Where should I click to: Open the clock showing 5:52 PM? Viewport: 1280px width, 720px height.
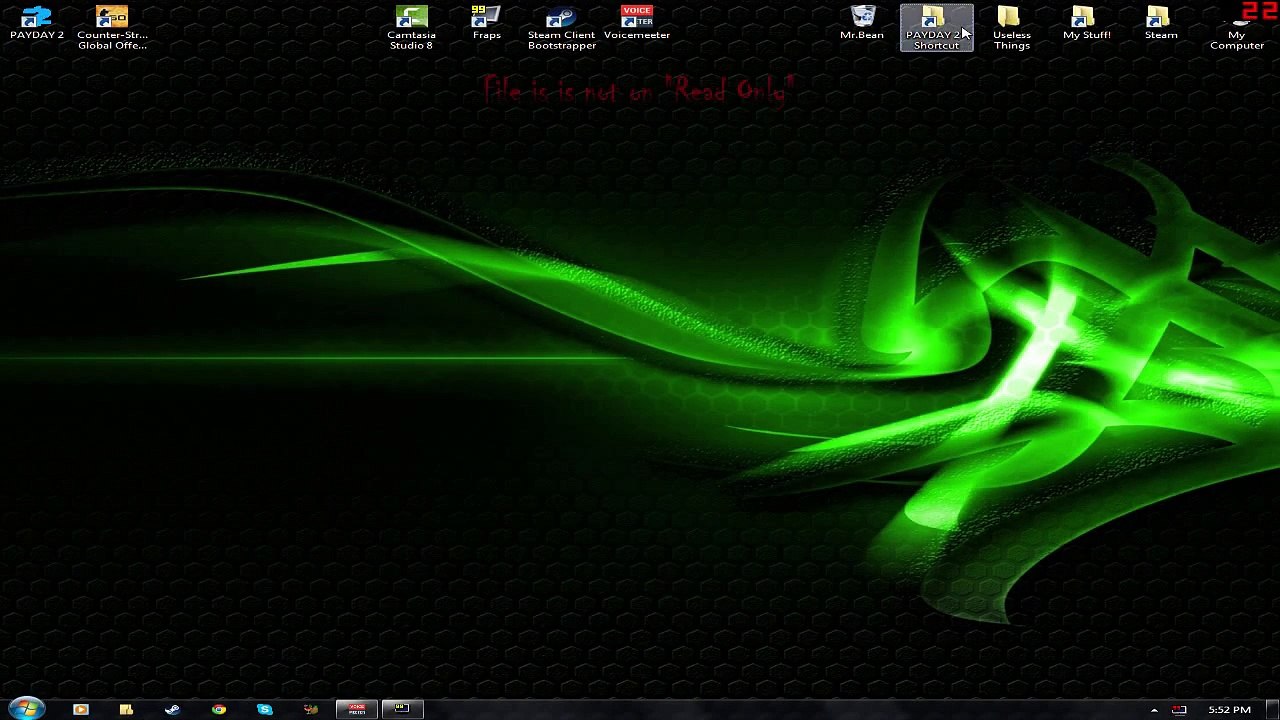coord(1229,710)
